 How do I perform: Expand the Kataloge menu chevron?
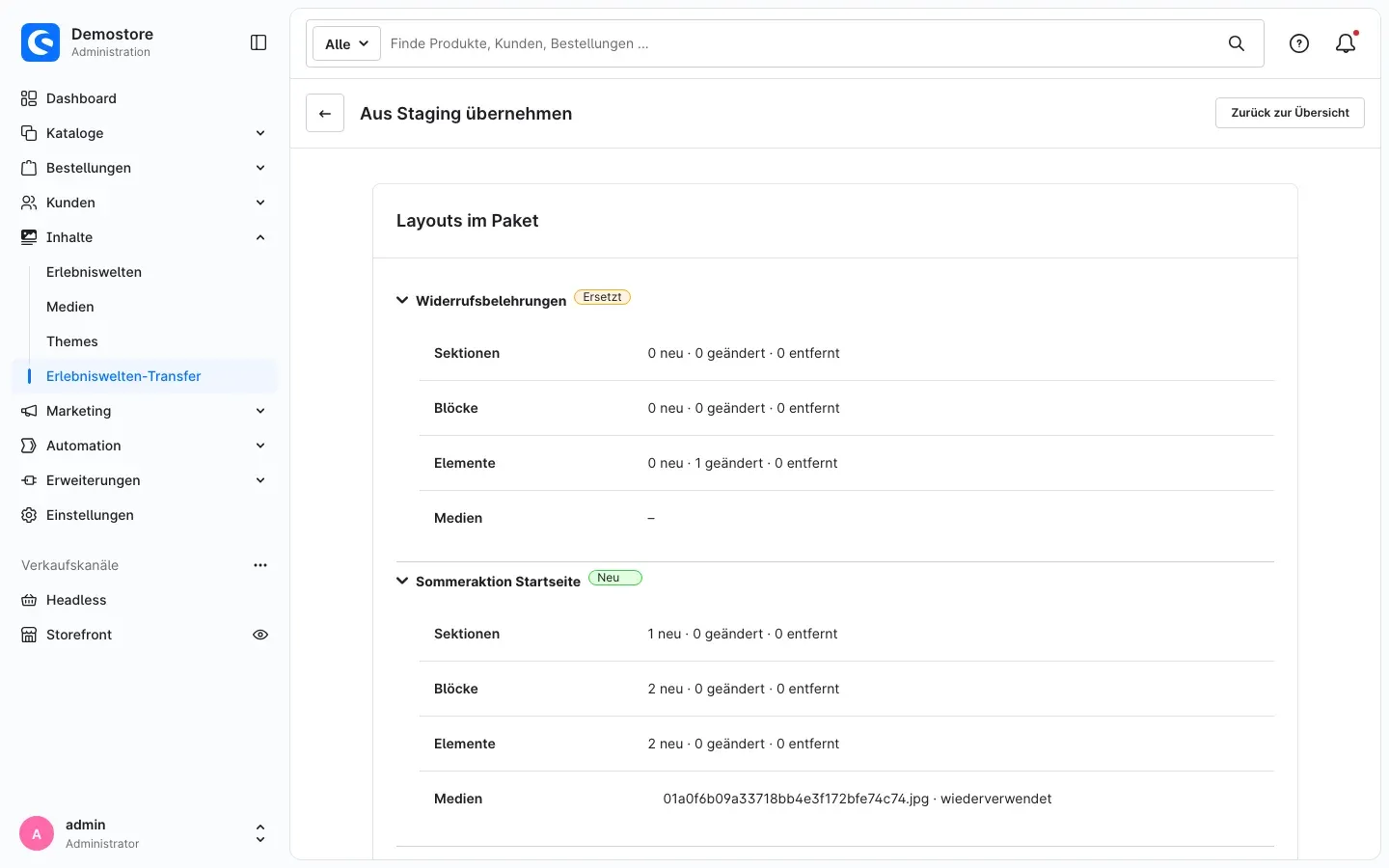tap(260, 133)
